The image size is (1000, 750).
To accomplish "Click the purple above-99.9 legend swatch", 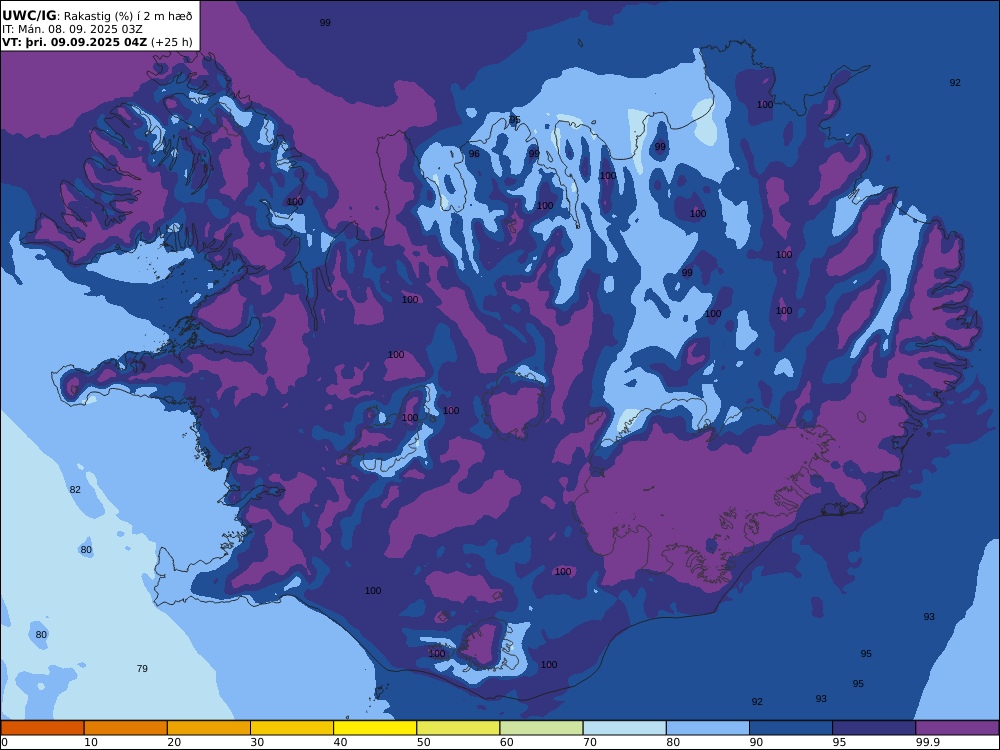I will 957,728.
